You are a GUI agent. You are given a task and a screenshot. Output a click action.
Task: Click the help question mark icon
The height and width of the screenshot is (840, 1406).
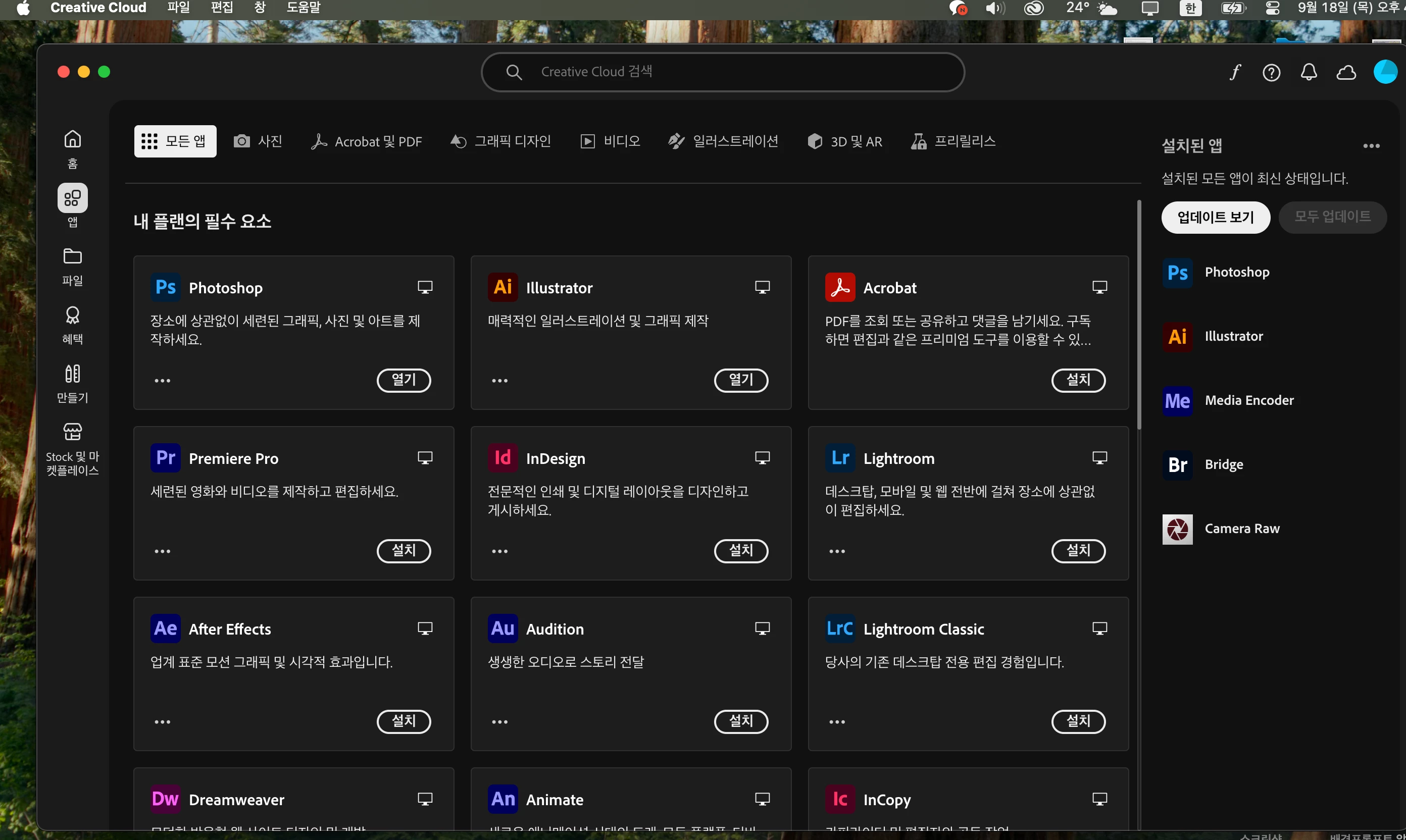pos(1271,73)
